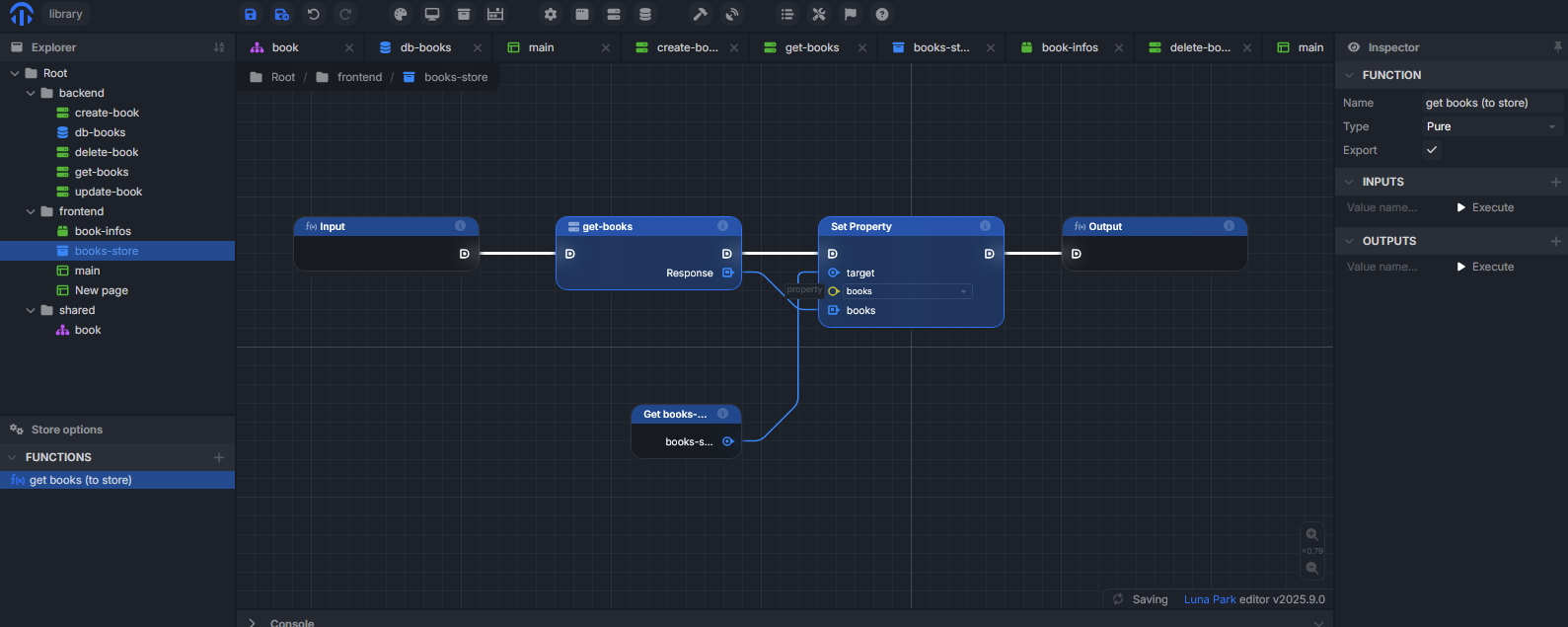The image size is (1568, 627).
Task: Open the books property dropdown in Set Property
Action: [x=907, y=291]
